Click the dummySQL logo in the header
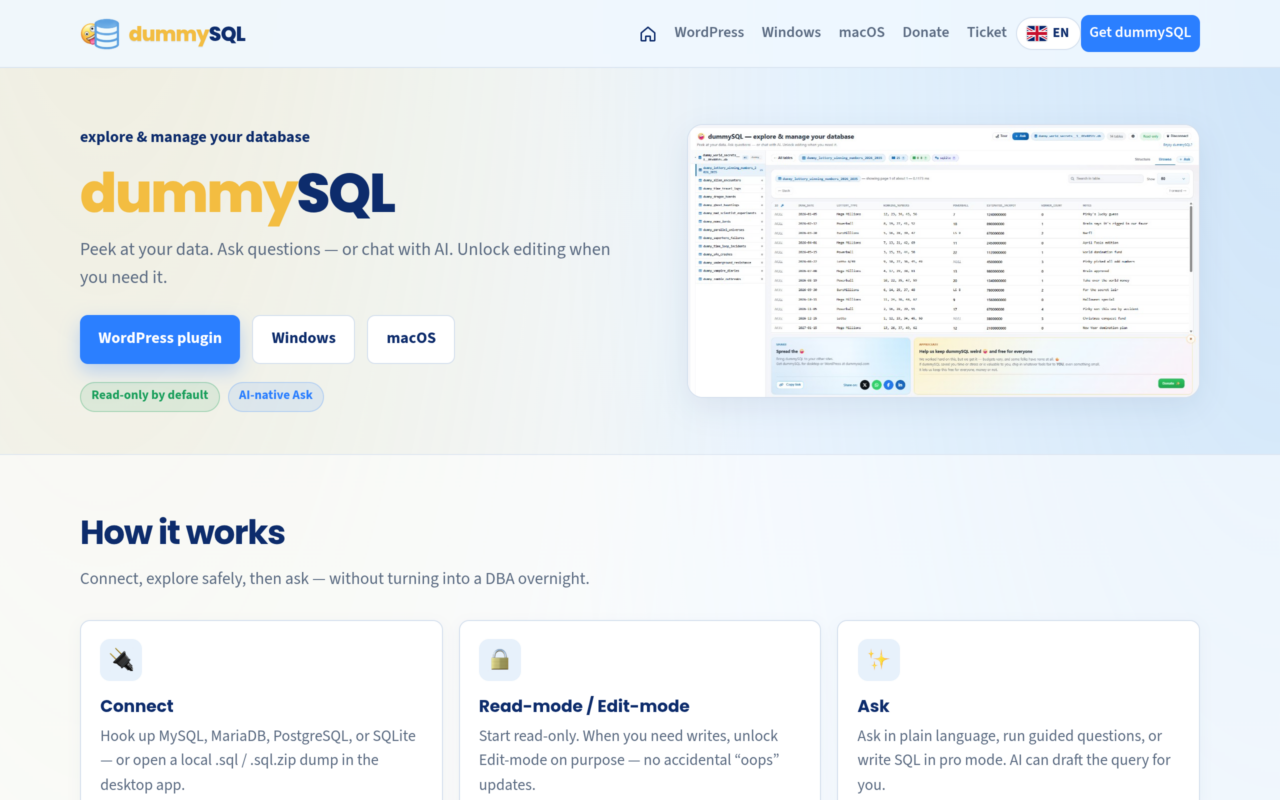The height and width of the screenshot is (800, 1280). [x=163, y=34]
